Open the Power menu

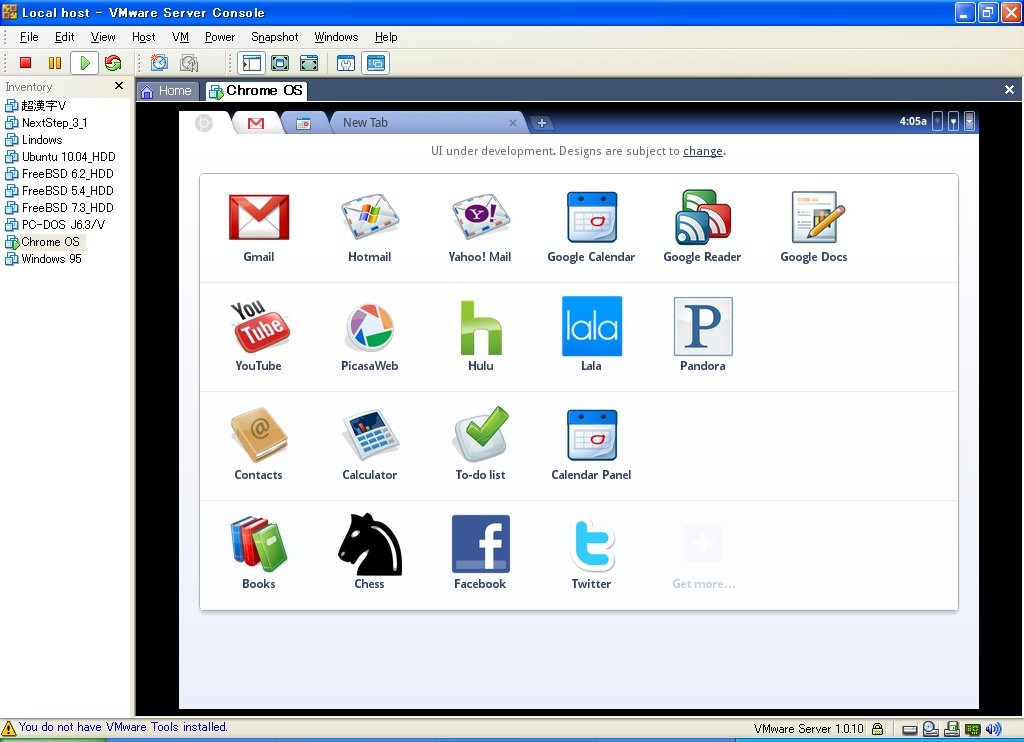tap(219, 37)
